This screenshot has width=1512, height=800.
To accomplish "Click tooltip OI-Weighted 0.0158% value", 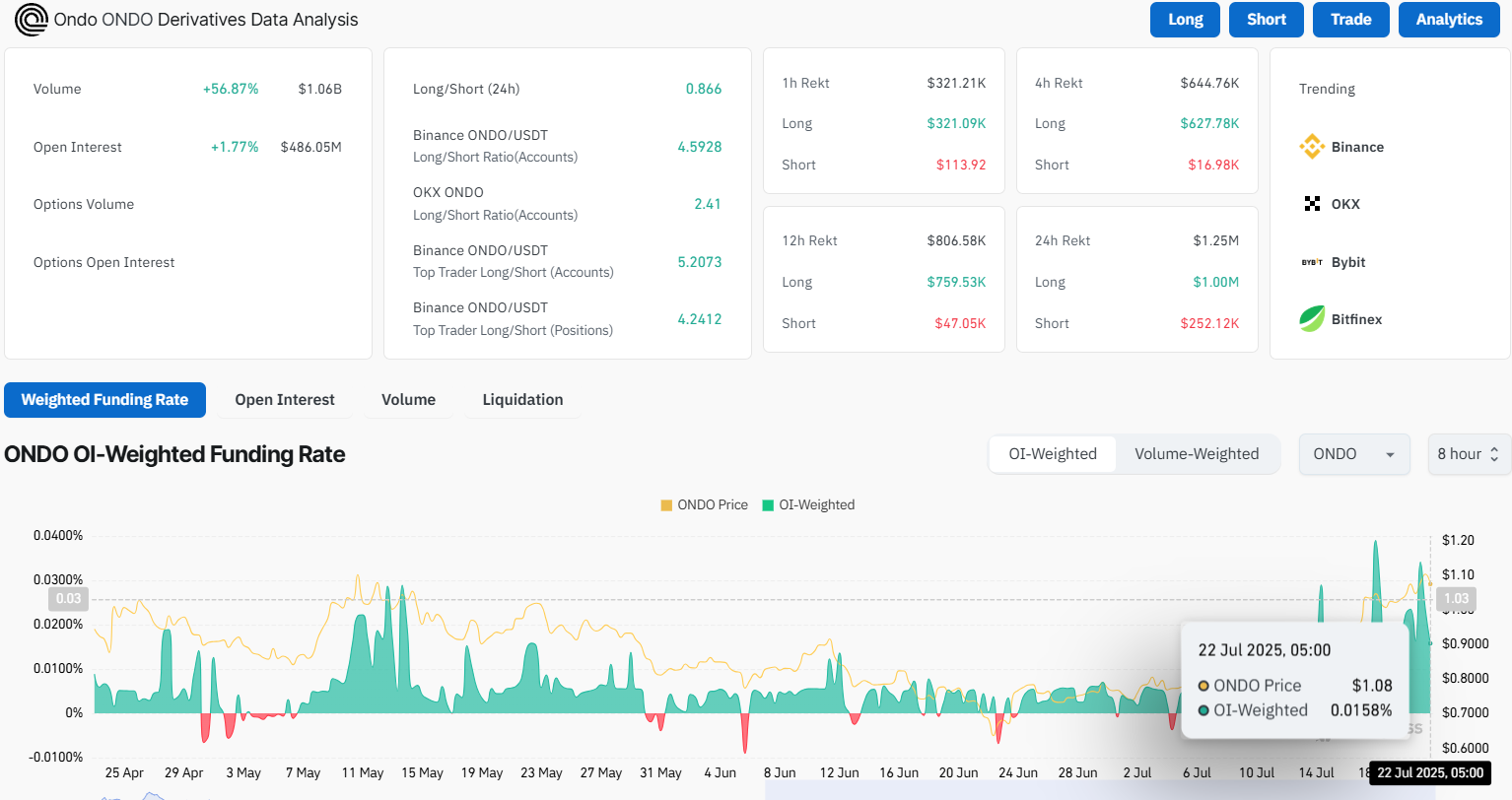I will pos(1361,710).
